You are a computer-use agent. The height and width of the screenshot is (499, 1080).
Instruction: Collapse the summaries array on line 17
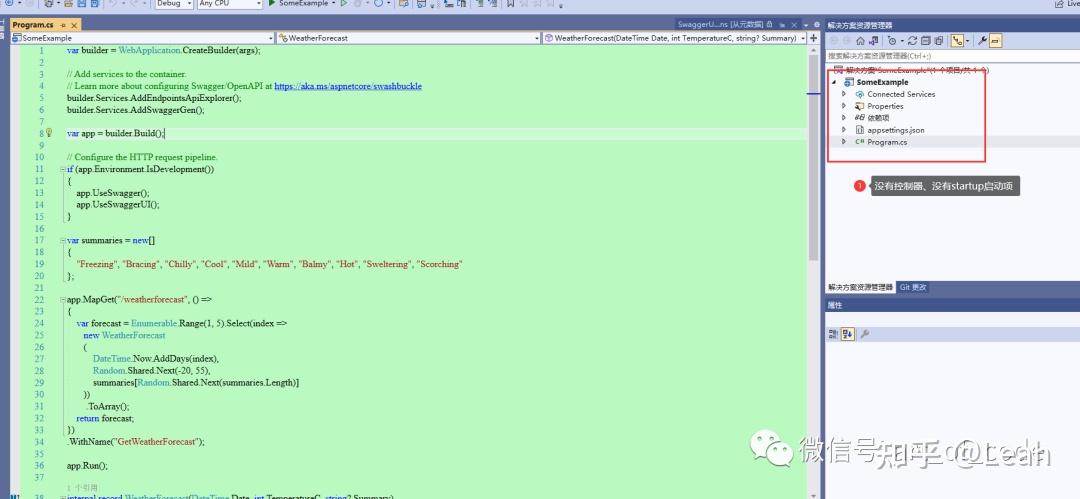(63, 241)
